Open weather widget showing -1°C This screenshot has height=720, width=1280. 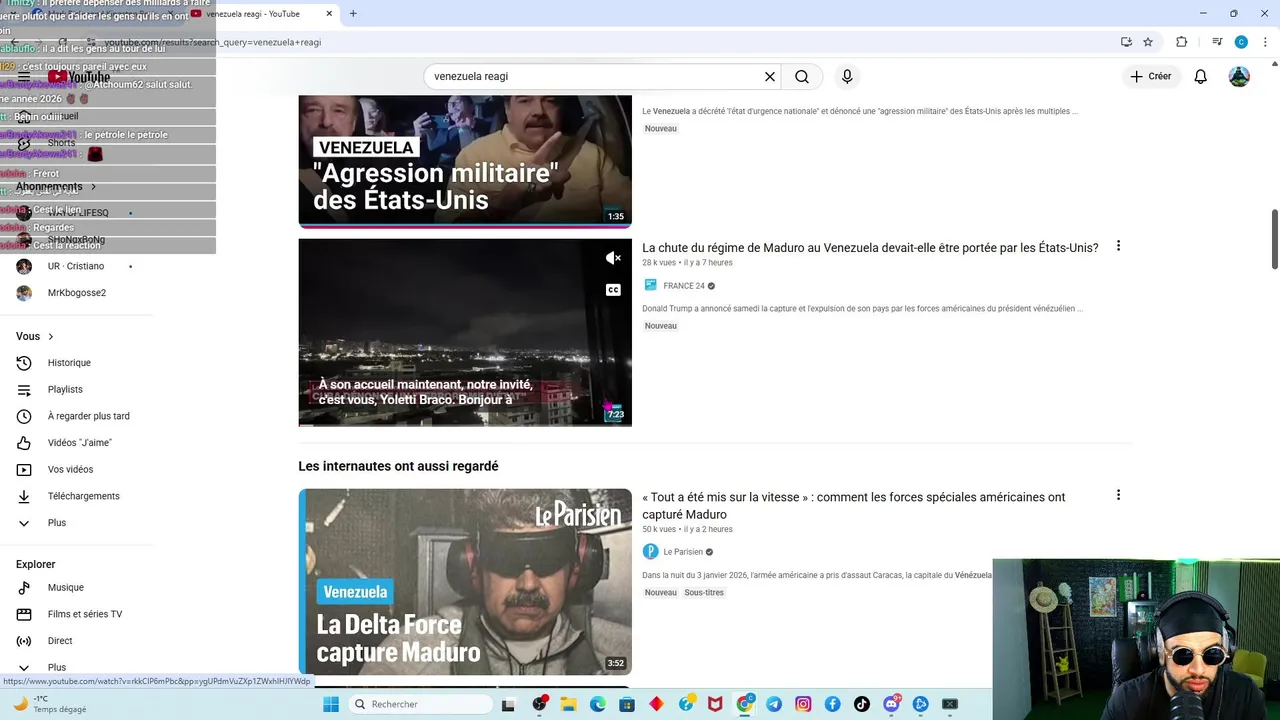(x=50, y=704)
